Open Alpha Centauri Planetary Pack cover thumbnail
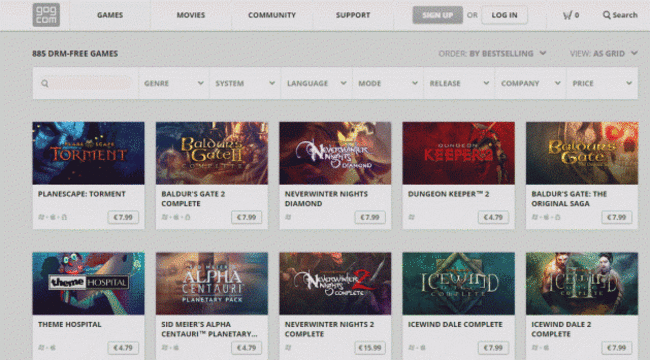This screenshot has width=650, height=360. click(212, 284)
